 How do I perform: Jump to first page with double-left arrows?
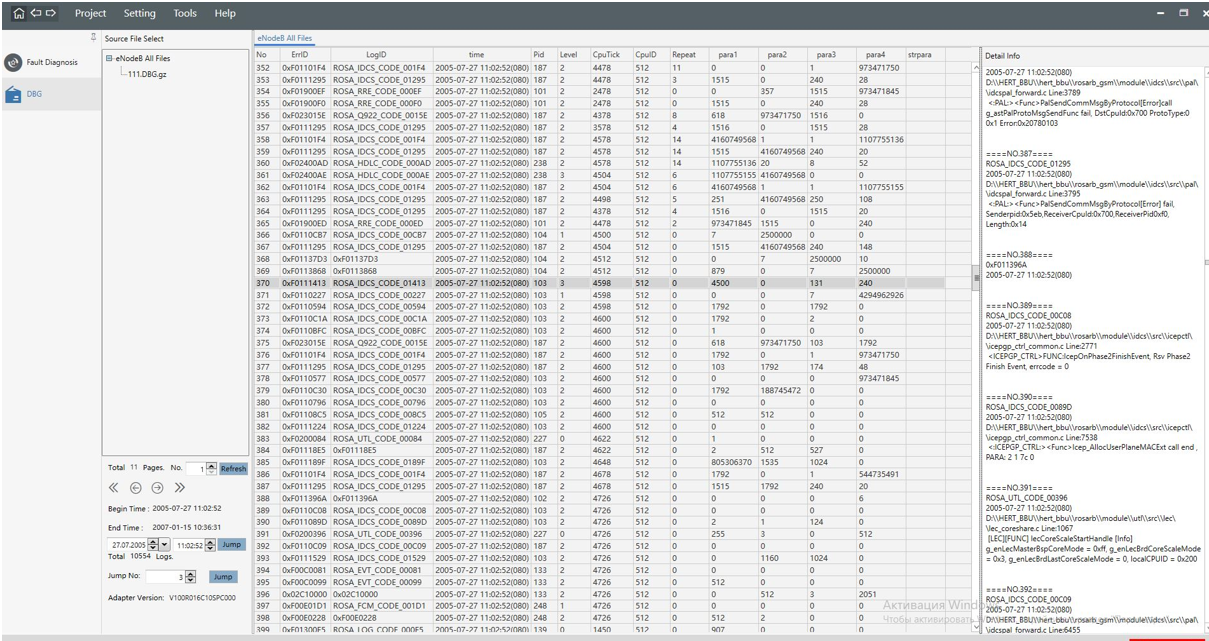(x=114, y=488)
